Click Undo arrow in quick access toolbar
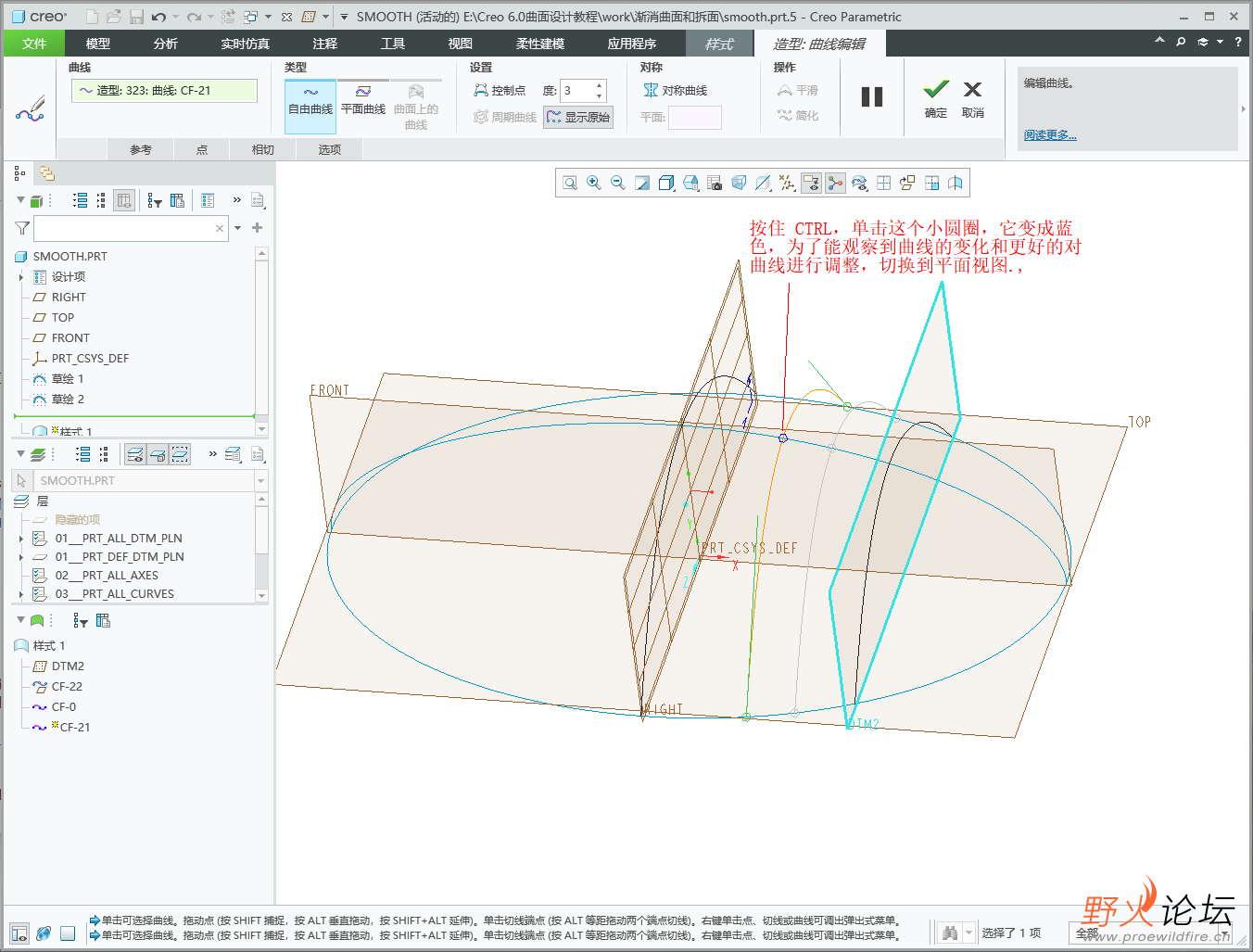This screenshot has width=1253, height=952. click(158, 17)
